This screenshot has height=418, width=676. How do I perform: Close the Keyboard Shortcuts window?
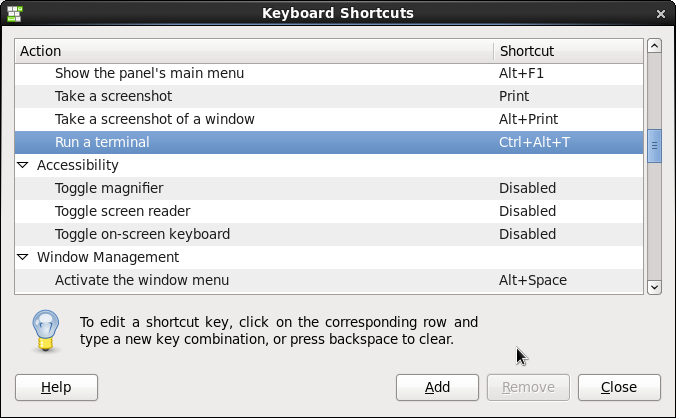(x=661, y=14)
